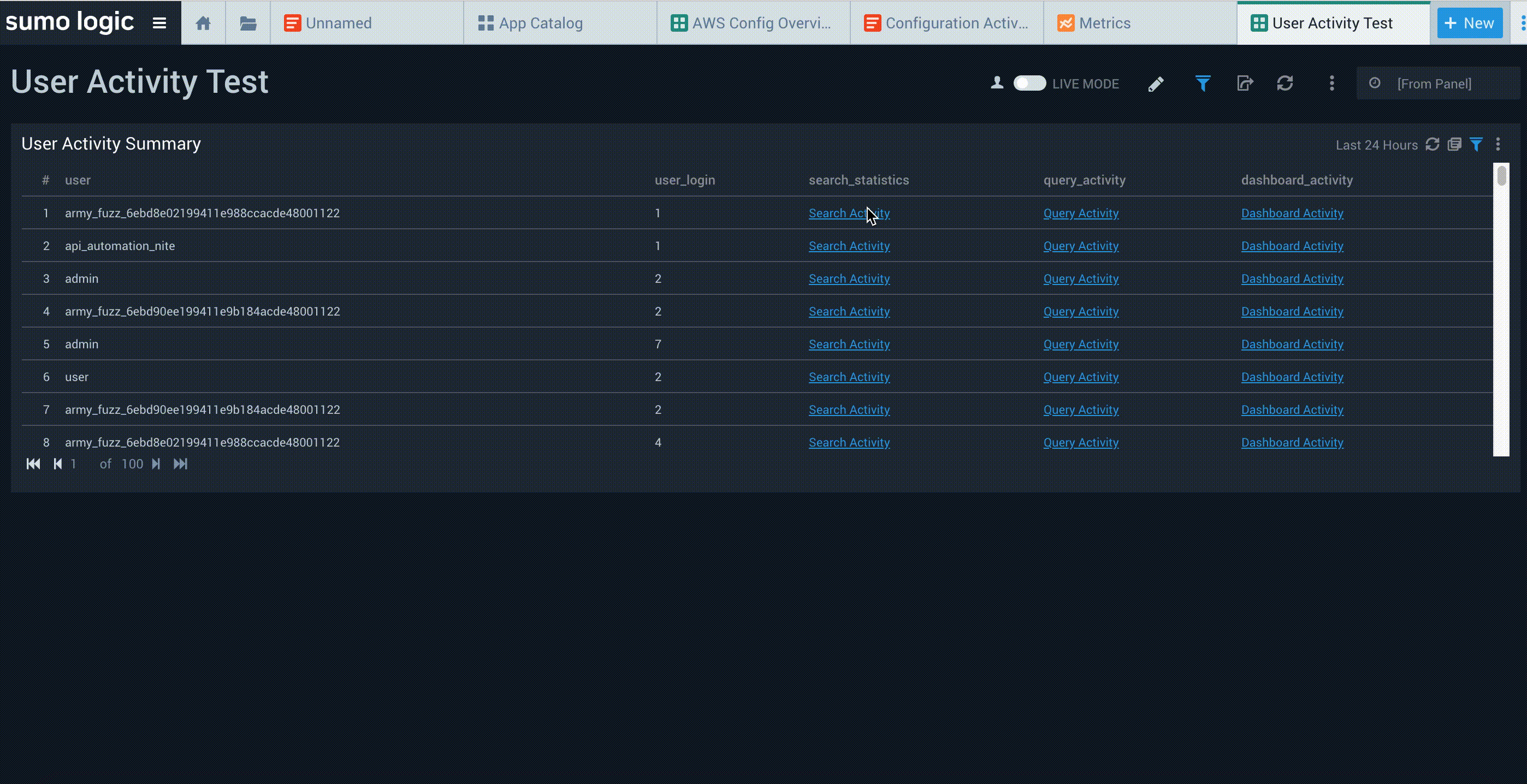This screenshot has height=784, width=1527.
Task: Click the panel's filter funnel icon
Action: 1476,145
